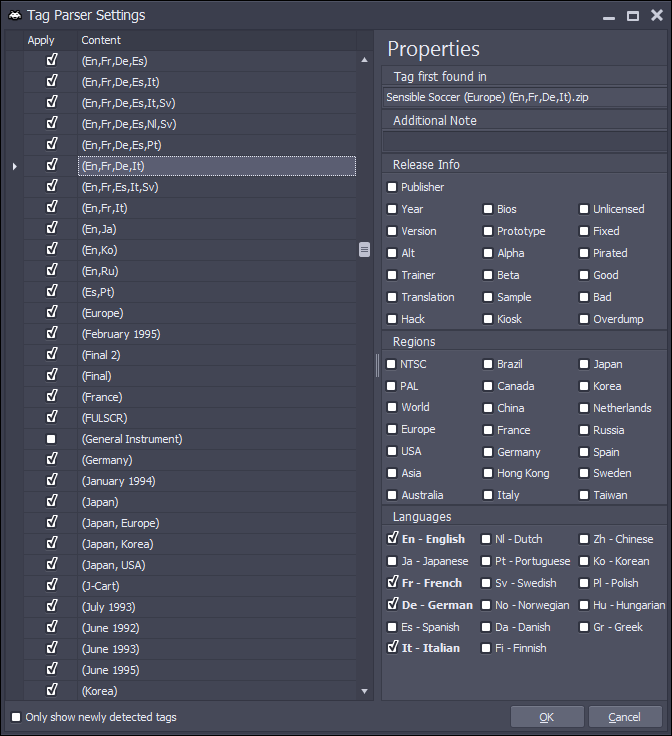Check the Hack checkbox
Viewport: 672px width, 736px height.
coord(392,320)
